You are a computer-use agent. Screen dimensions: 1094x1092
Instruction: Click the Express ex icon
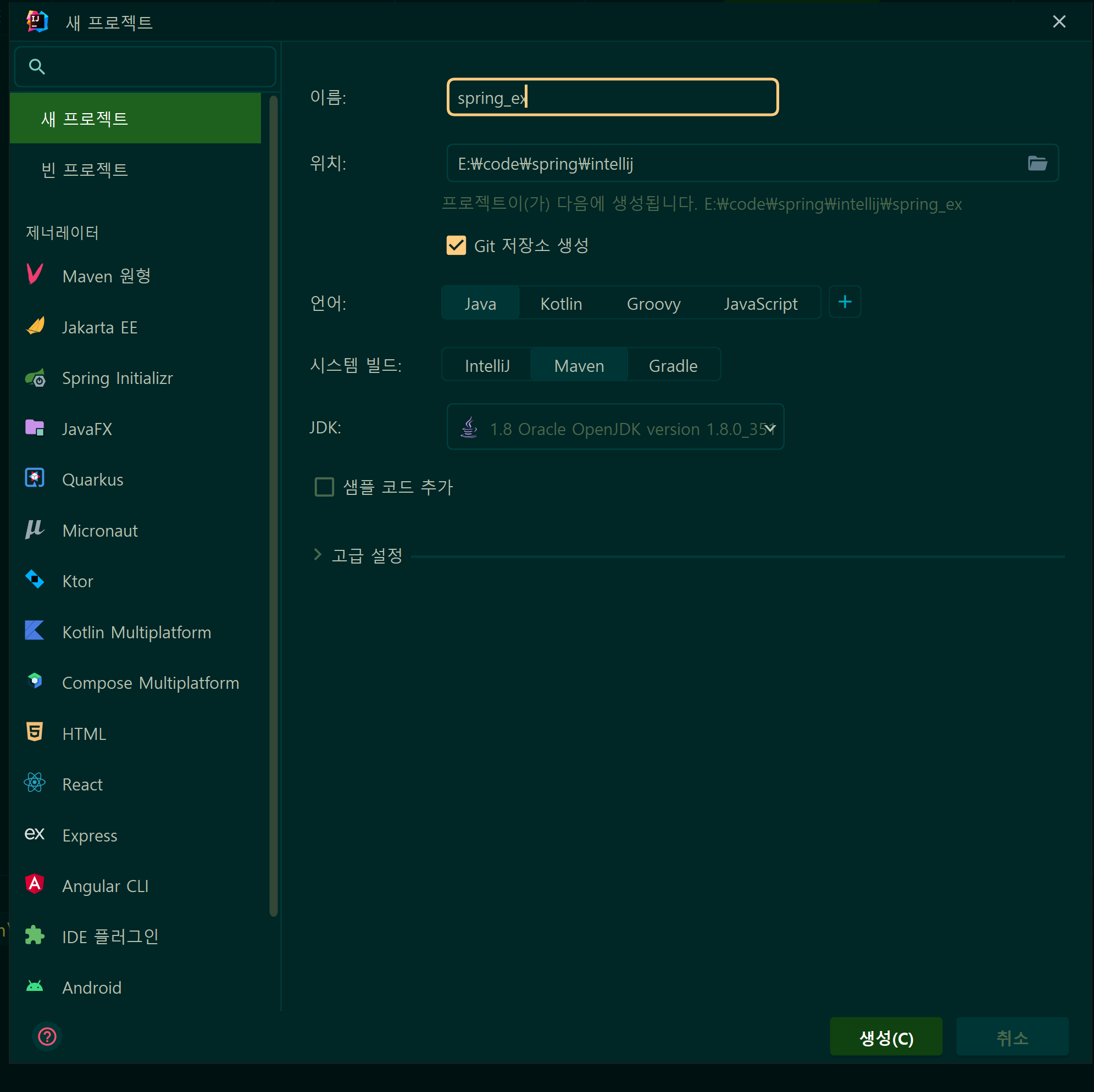[x=35, y=834]
